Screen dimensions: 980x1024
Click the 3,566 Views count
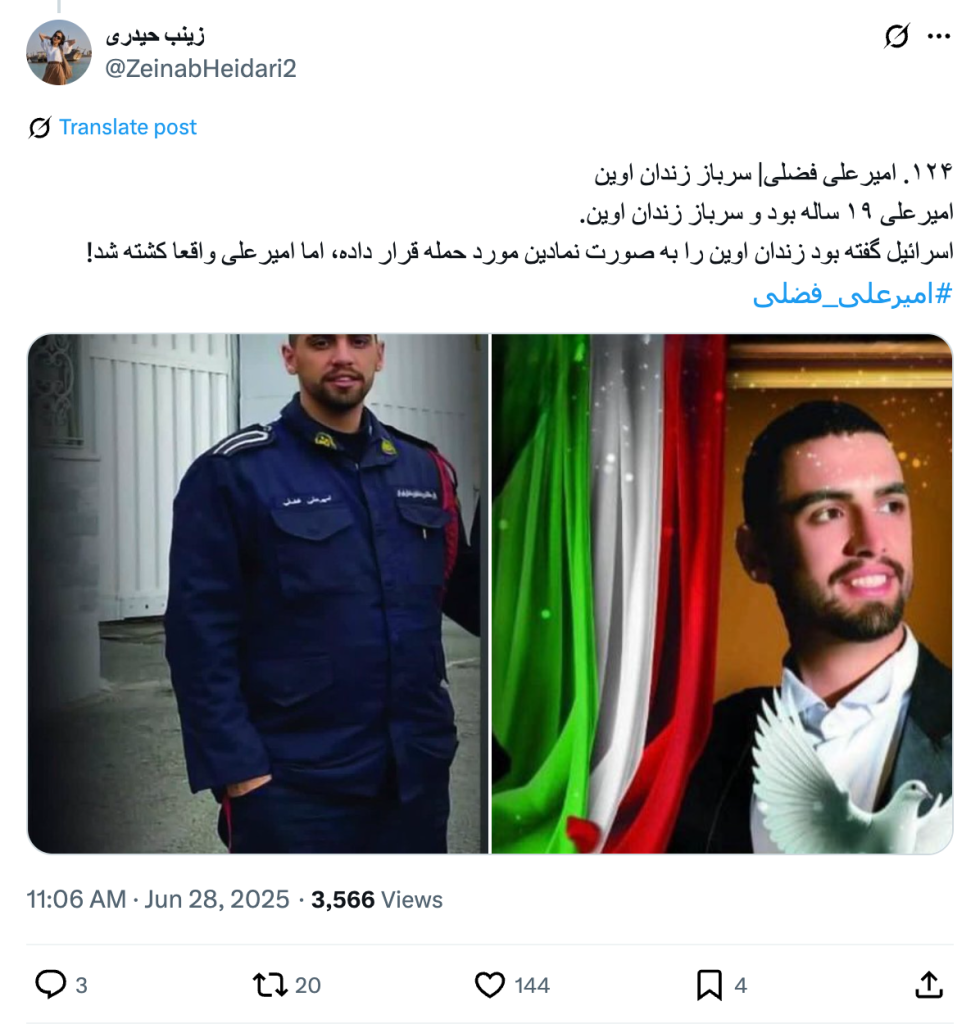pos(377,900)
